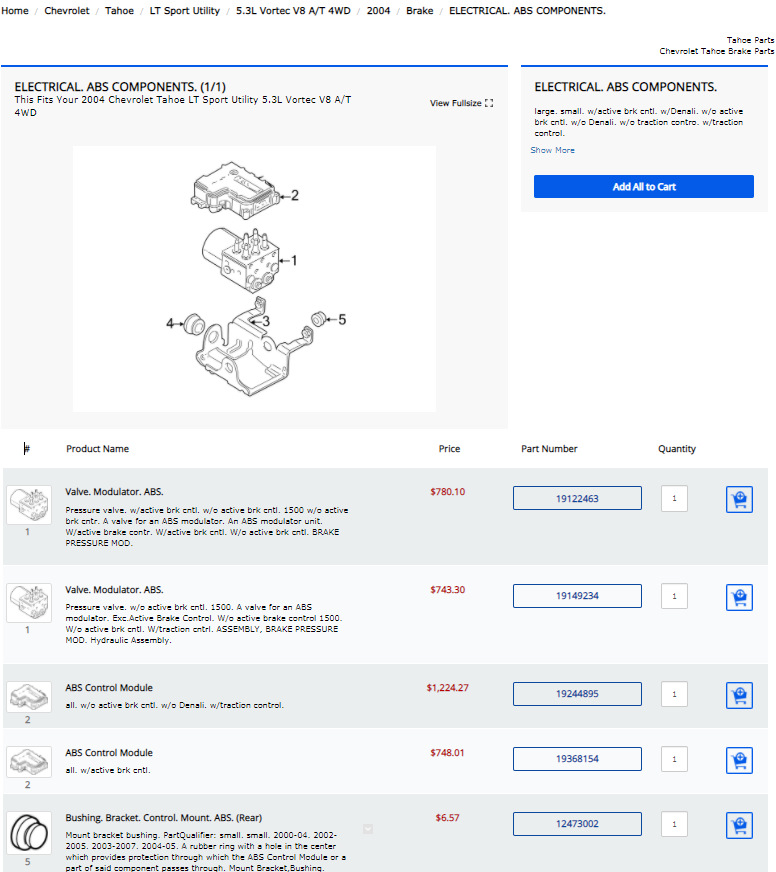Open View Fullsize diagram
This screenshot has width=776, height=872.
[x=461, y=103]
